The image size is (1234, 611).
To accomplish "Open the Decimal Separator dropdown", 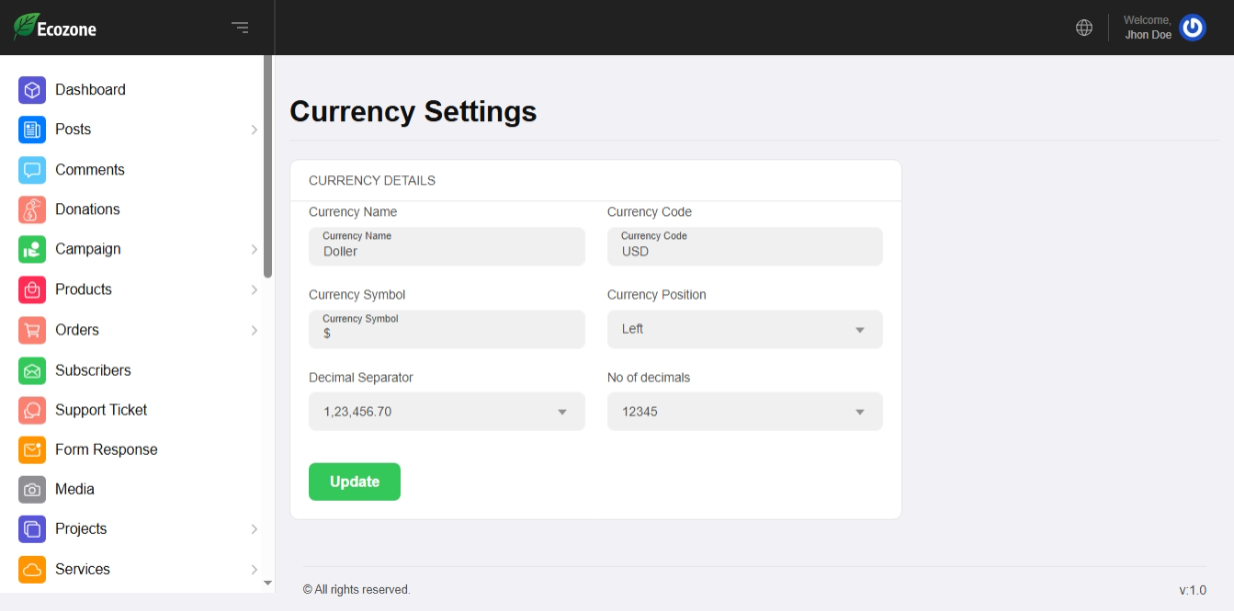I will pos(446,411).
